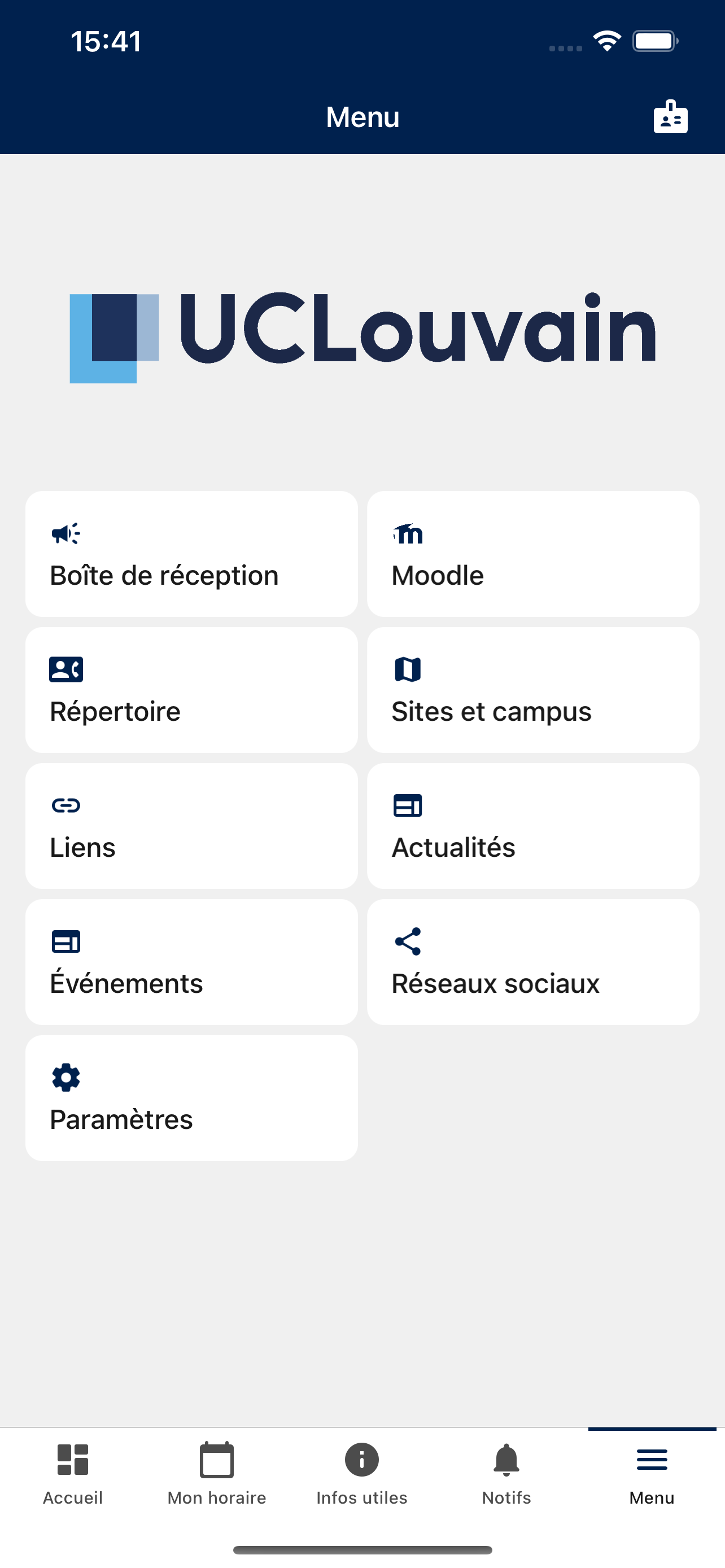Tap the Événements card icon
This screenshot has width=725, height=1568.
point(65,941)
